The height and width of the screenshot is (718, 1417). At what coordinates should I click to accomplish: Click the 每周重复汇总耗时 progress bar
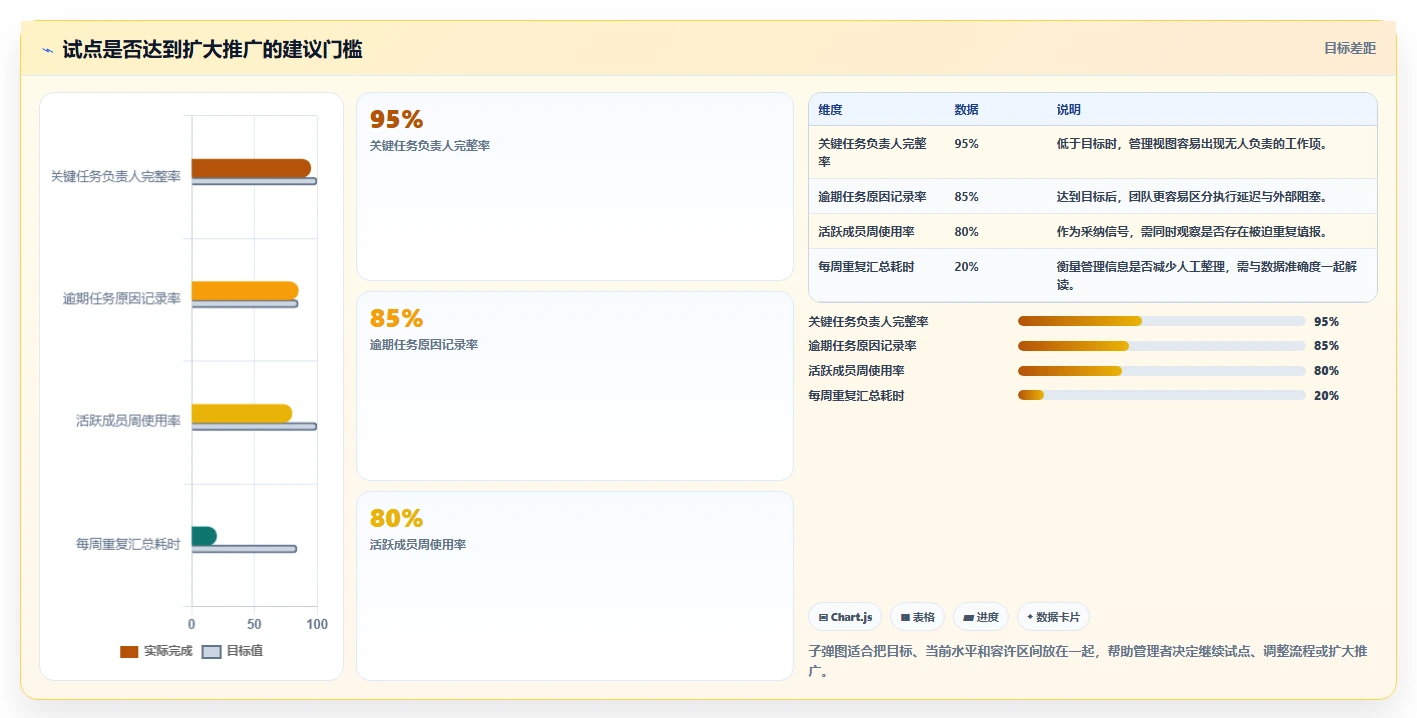coord(1162,395)
